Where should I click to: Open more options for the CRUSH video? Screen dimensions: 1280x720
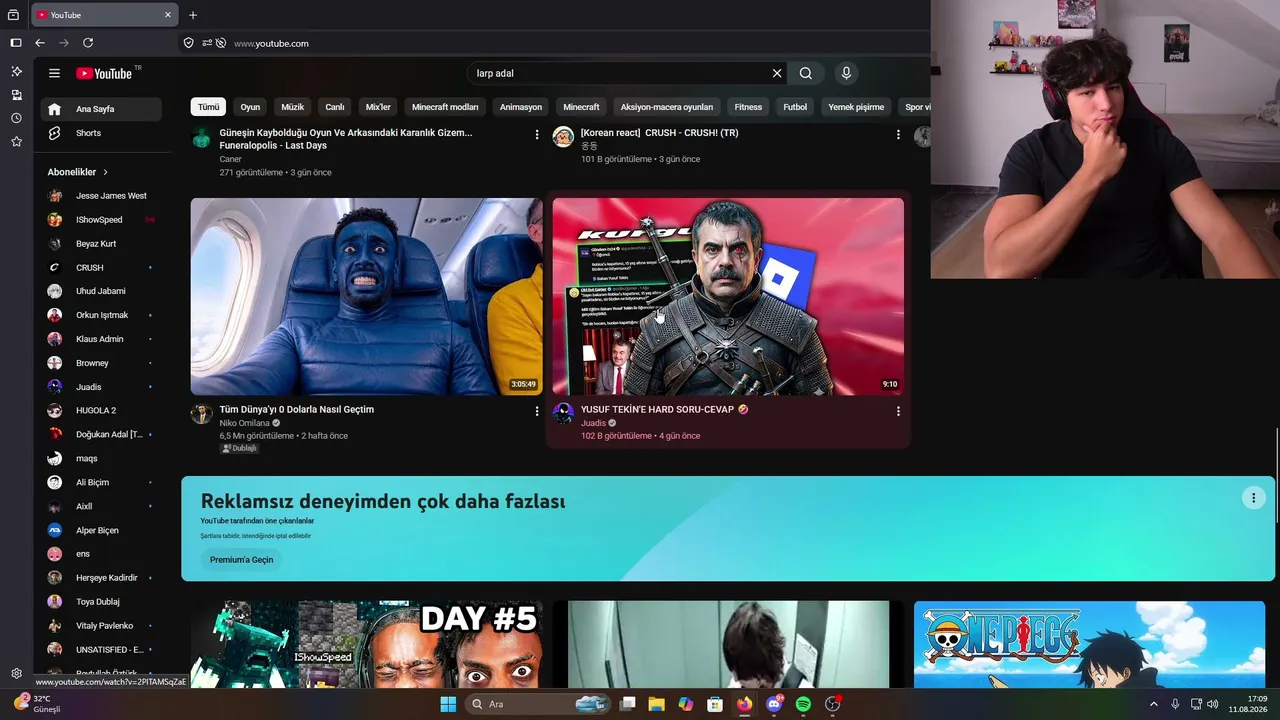coord(898,134)
